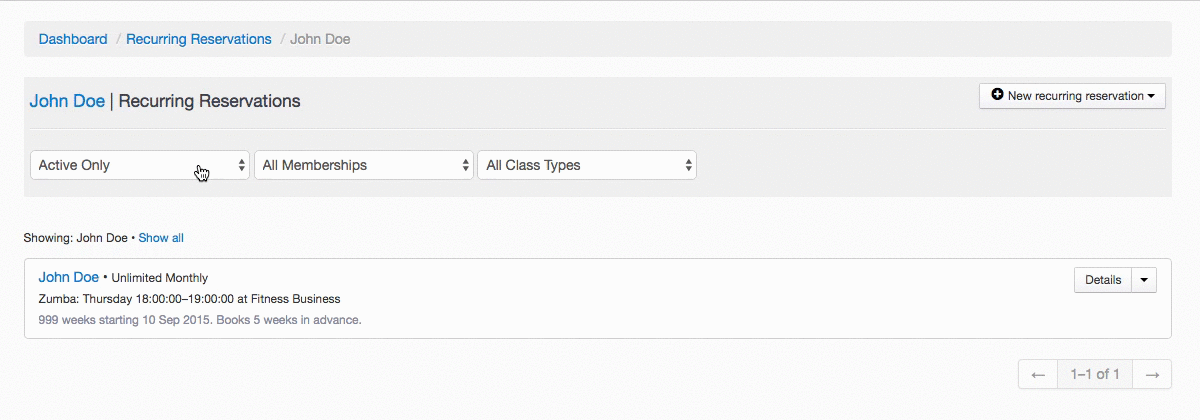Click the Unlimited Monthly membership label
Screen dimensions: 1200x420
tap(160, 278)
